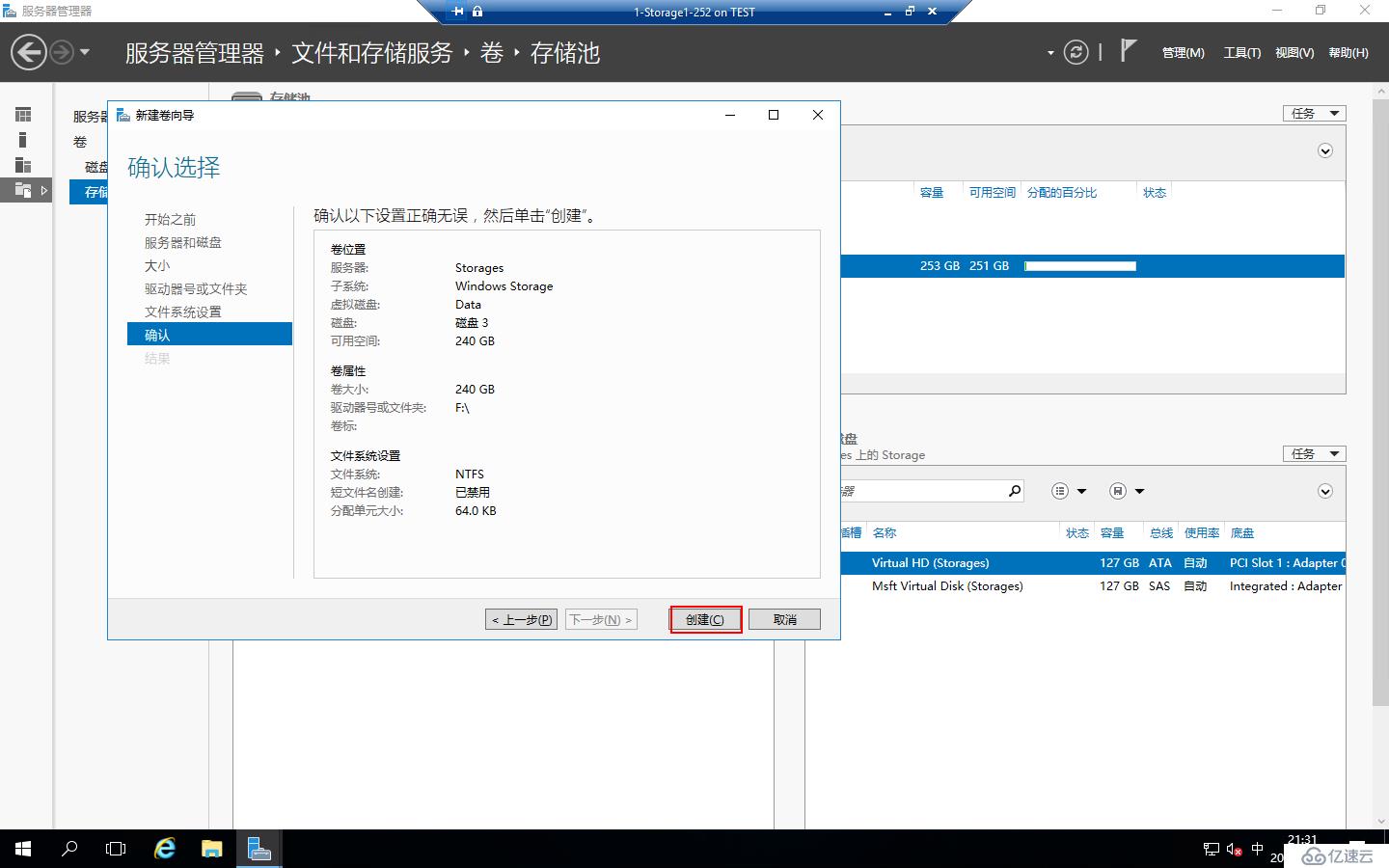Open the dropdown arrow before refresh icon
Image resolution: width=1389 pixels, height=868 pixels.
point(1050,53)
